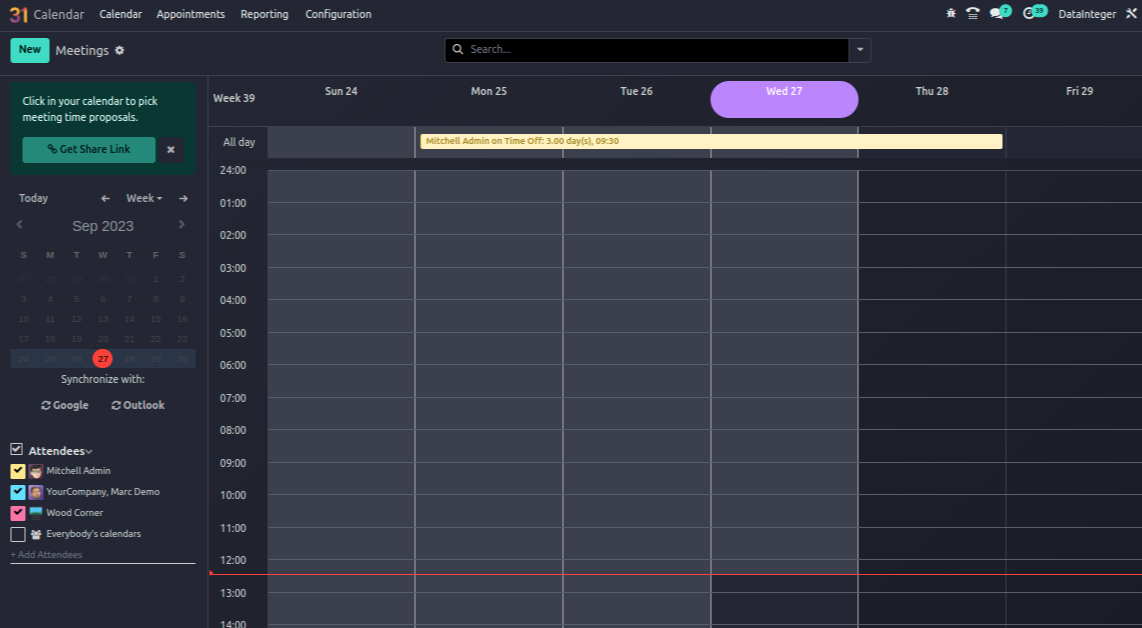Toggle the Attendees master checkbox
Viewport: 1142px width, 628px height.
(16, 450)
